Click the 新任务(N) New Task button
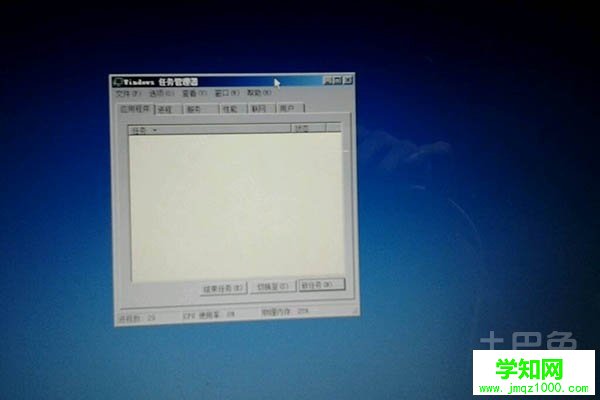 [322, 285]
